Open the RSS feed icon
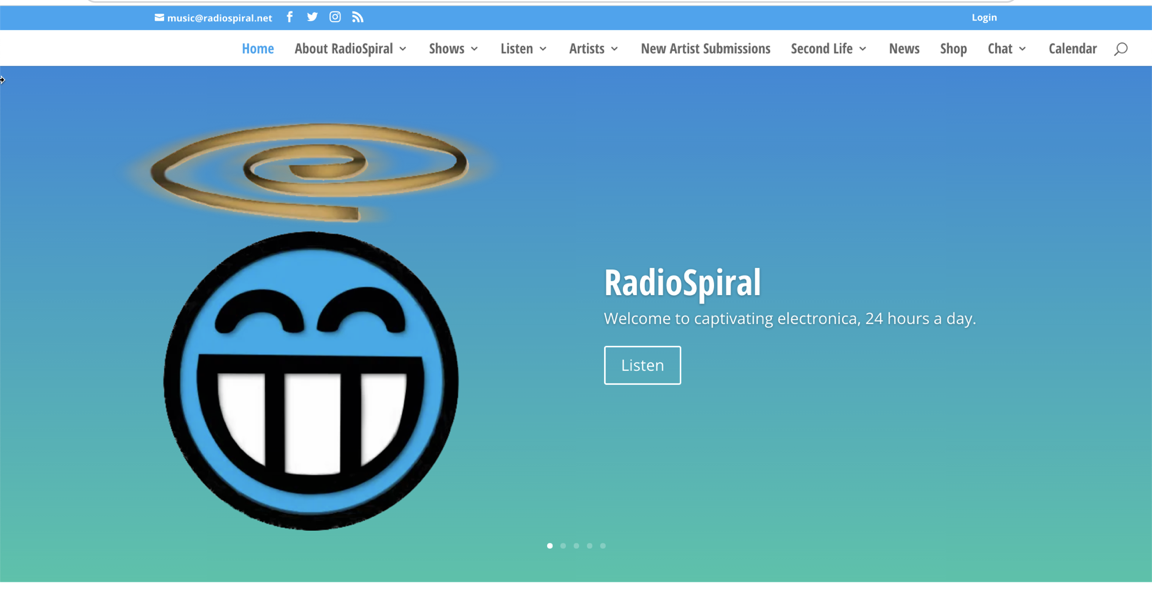The height and width of the screenshot is (590, 1152). (358, 17)
